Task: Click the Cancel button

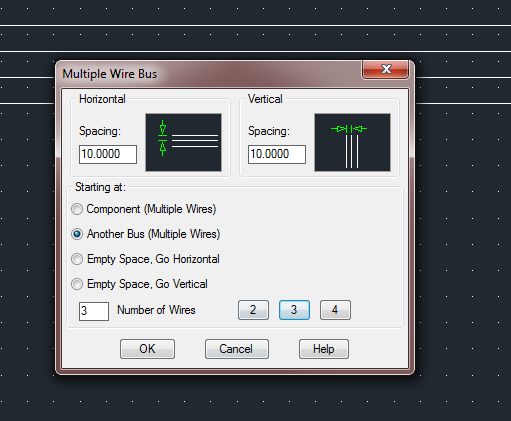Action: 237,349
